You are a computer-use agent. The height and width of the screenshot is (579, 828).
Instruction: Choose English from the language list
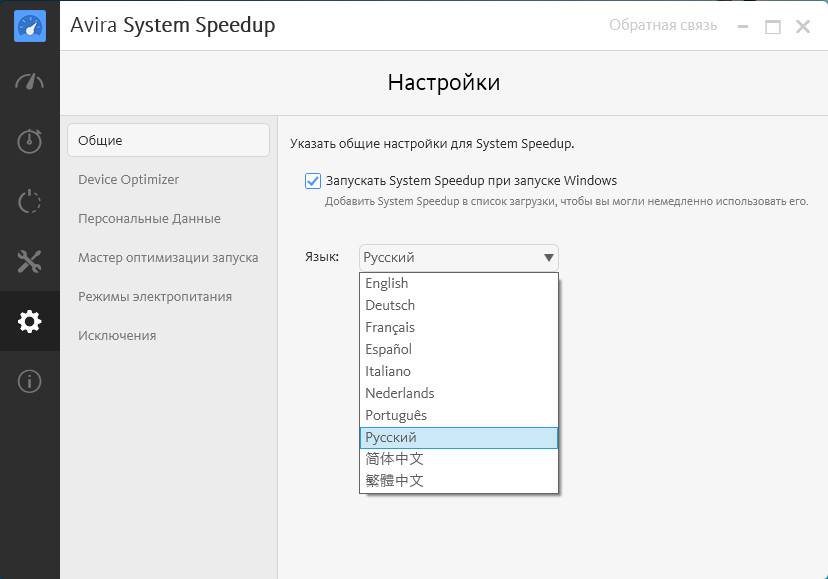(x=458, y=283)
